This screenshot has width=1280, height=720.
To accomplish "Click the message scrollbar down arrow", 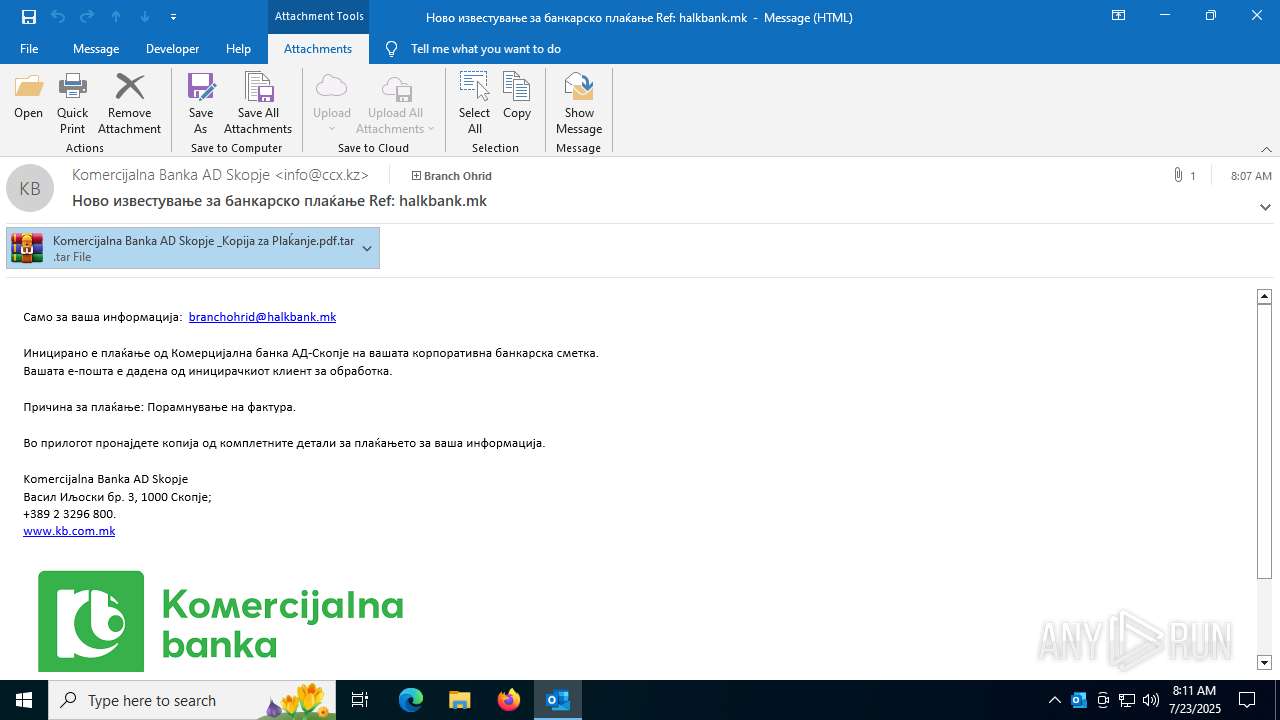I will click(x=1264, y=662).
